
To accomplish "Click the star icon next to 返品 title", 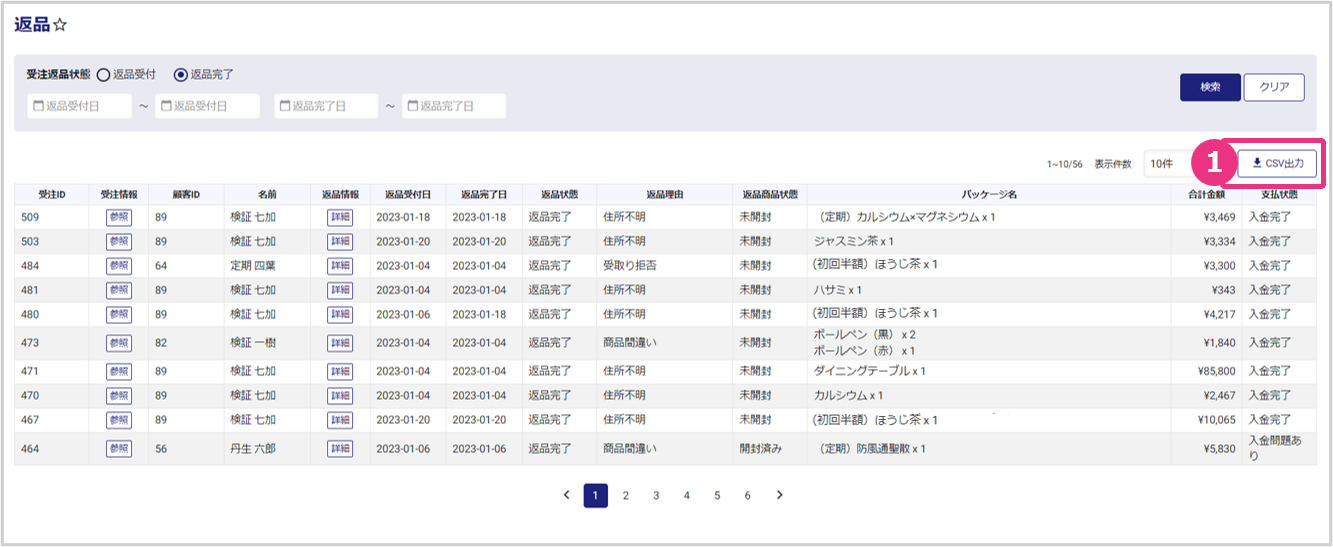I will click(x=59, y=25).
